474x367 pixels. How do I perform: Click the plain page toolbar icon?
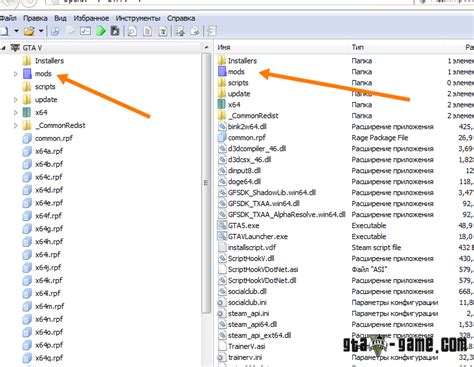(x=147, y=31)
